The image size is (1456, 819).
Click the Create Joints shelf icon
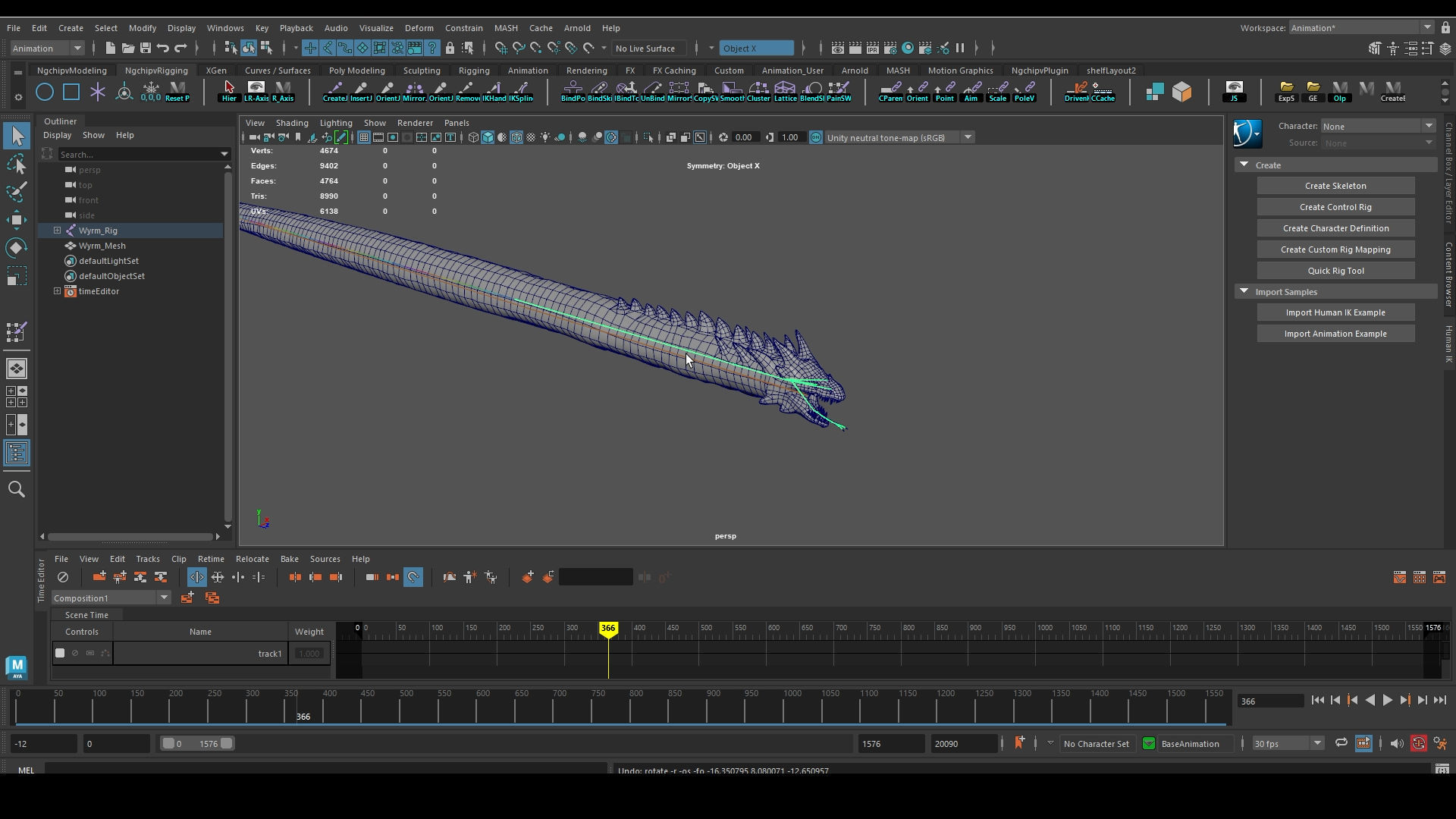click(x=334, y=92)
